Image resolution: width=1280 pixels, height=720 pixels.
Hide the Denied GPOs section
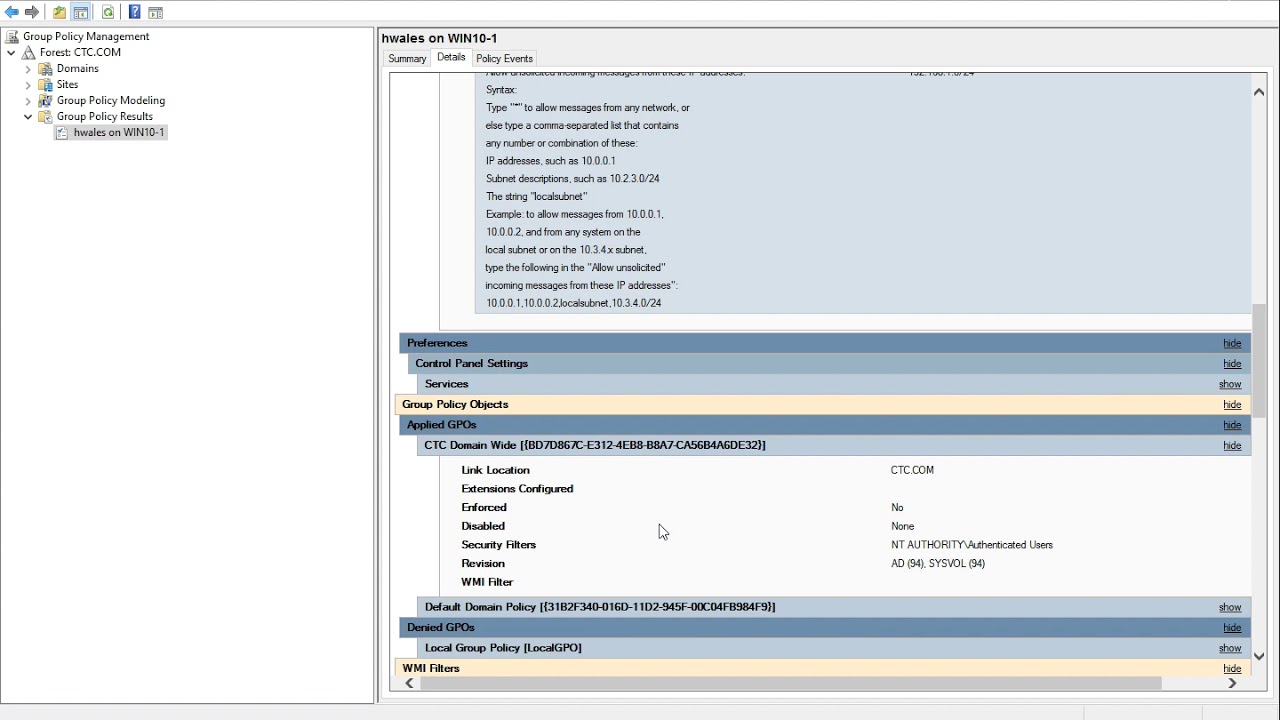click(x=1232, y=628)
